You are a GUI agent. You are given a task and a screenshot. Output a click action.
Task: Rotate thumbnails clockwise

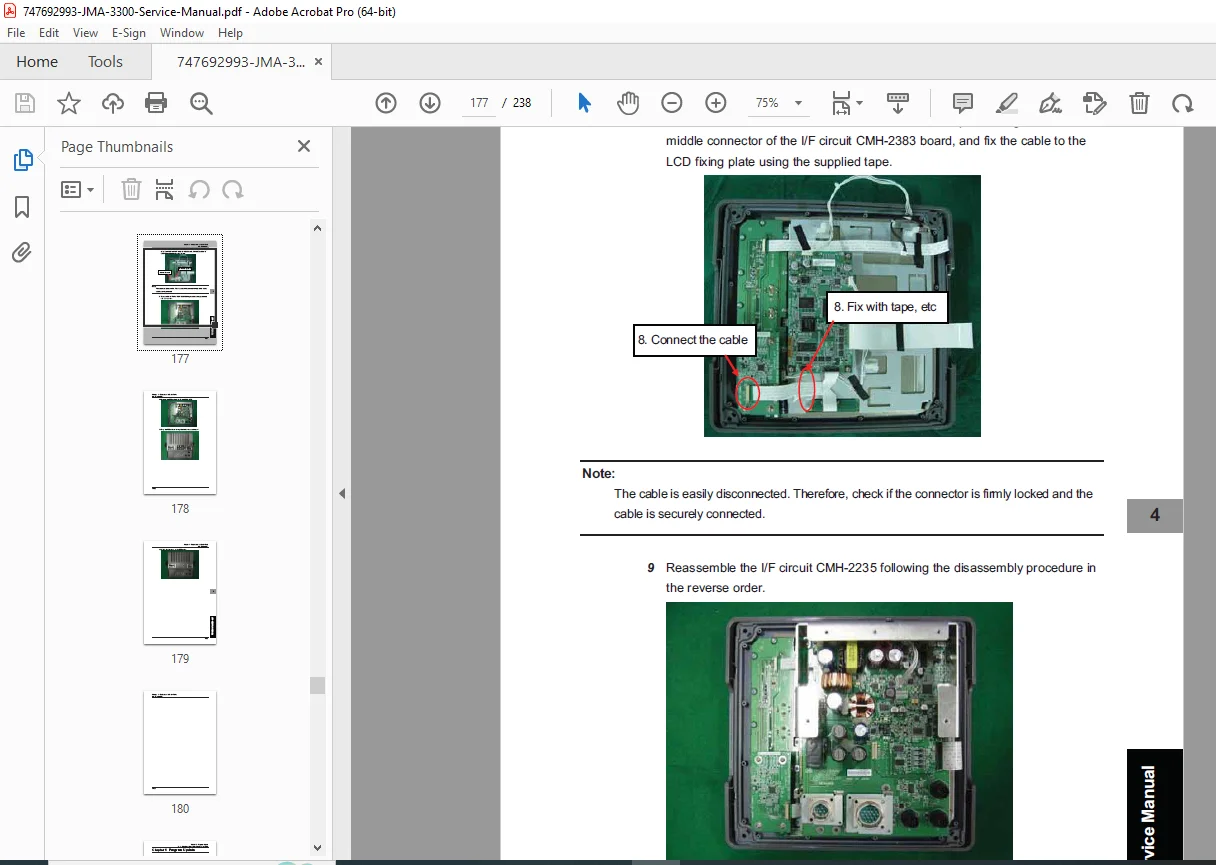point(233,189)
